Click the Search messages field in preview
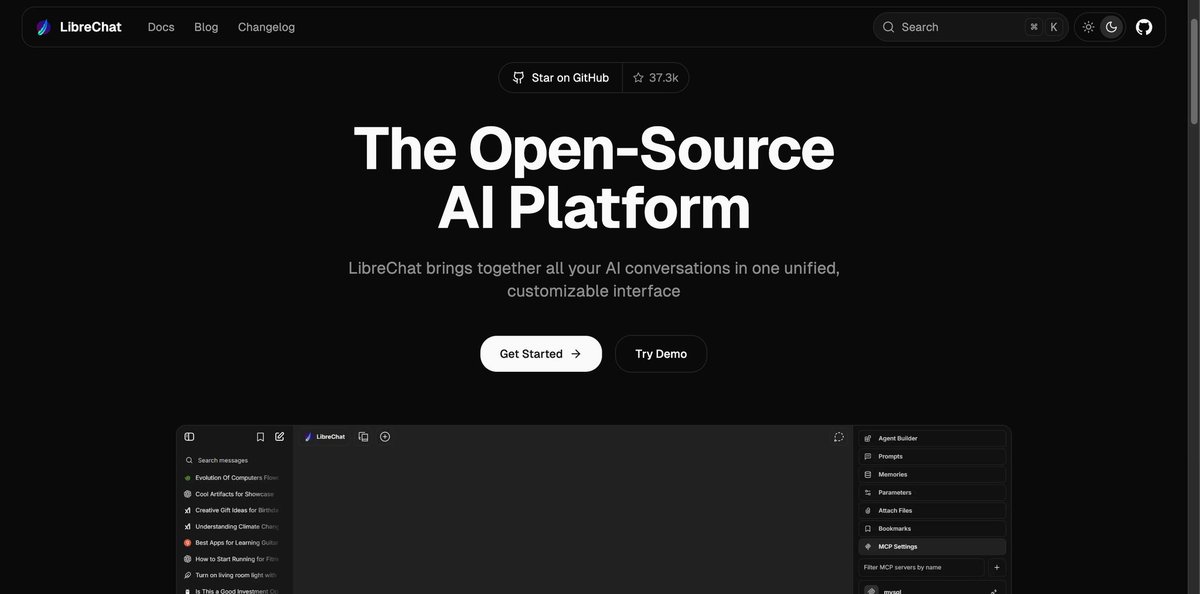The height and width of the screenshot is (594, 1200). (231, 460)
